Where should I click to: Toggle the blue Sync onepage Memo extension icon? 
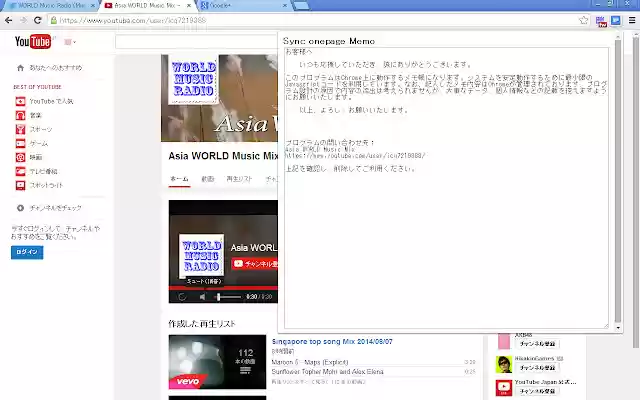pos(616,20)
